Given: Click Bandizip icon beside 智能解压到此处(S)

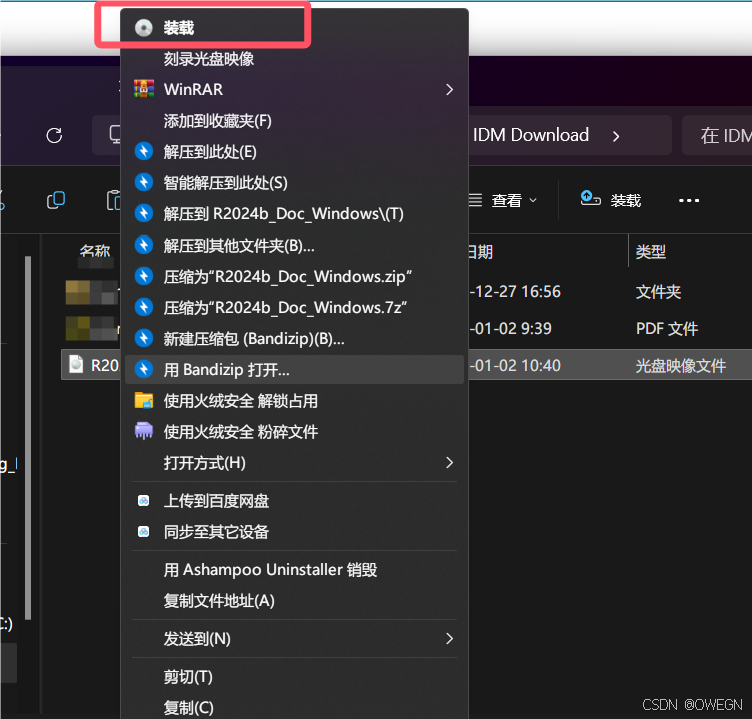Looking at the screenshot, I should (x=143, y=182).
